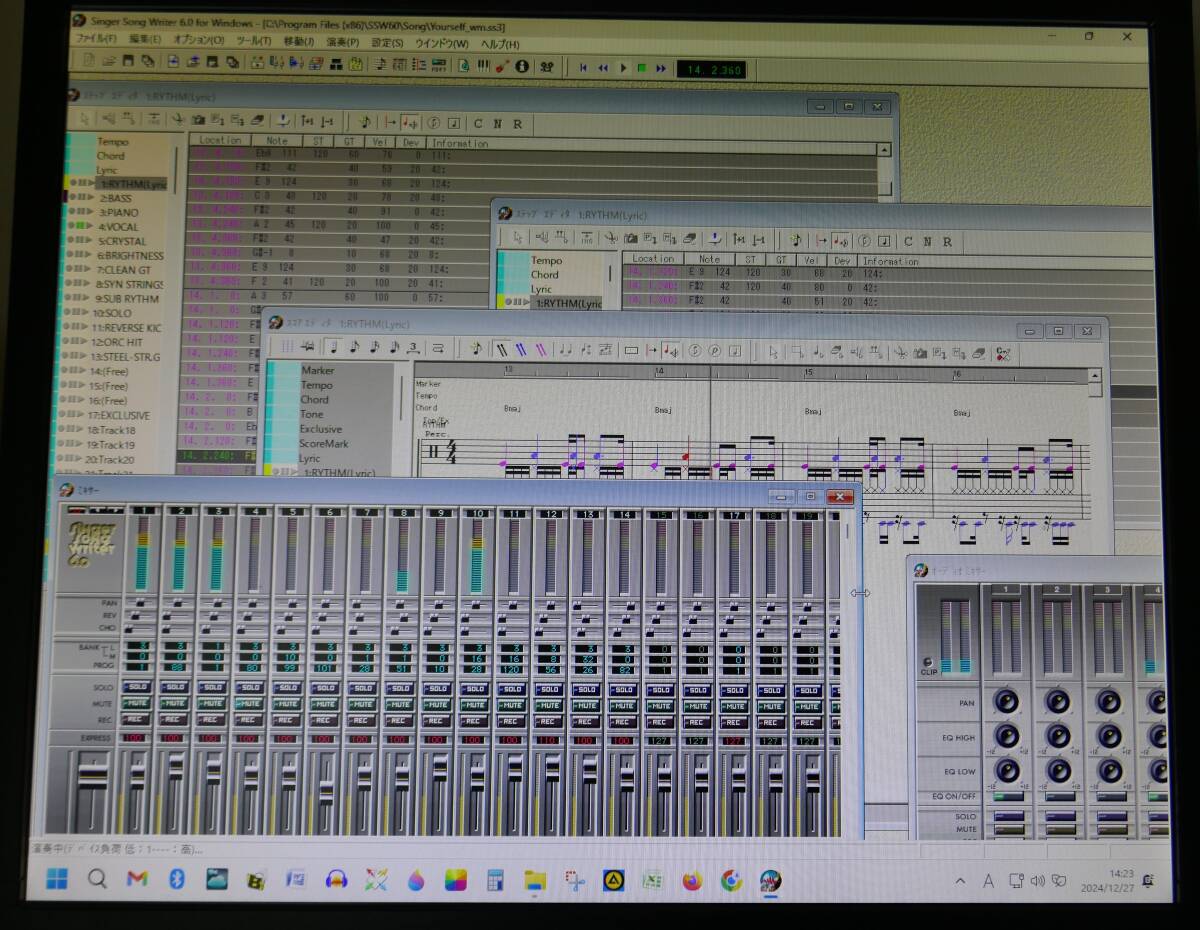Open the オプション(O) menu

point(199,40)
